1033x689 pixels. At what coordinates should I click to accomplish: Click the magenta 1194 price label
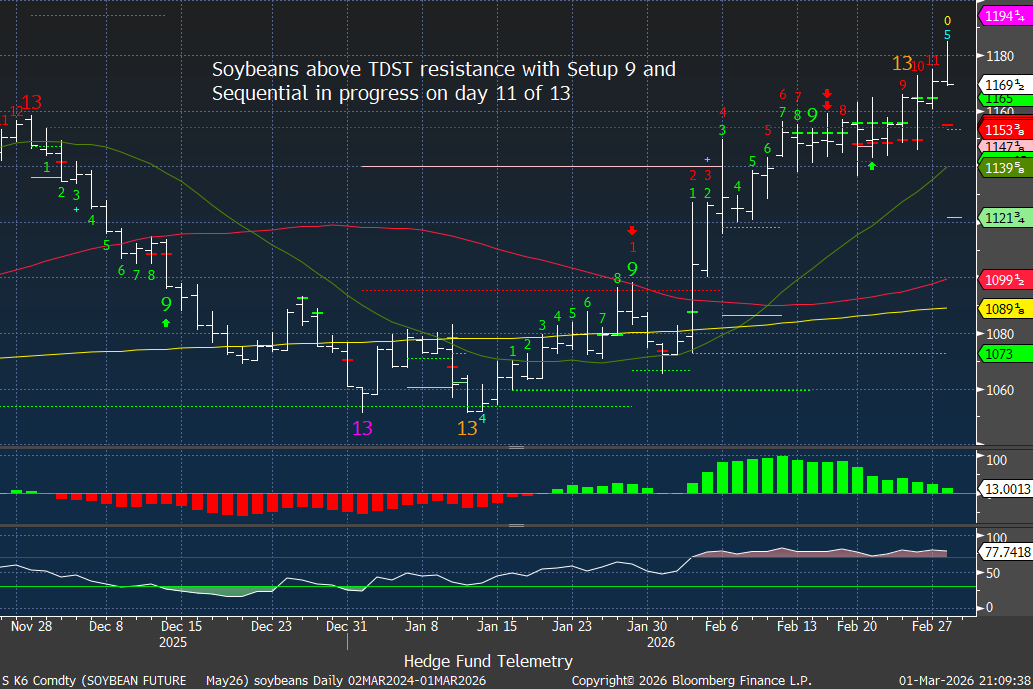(x=1003, y=16)
